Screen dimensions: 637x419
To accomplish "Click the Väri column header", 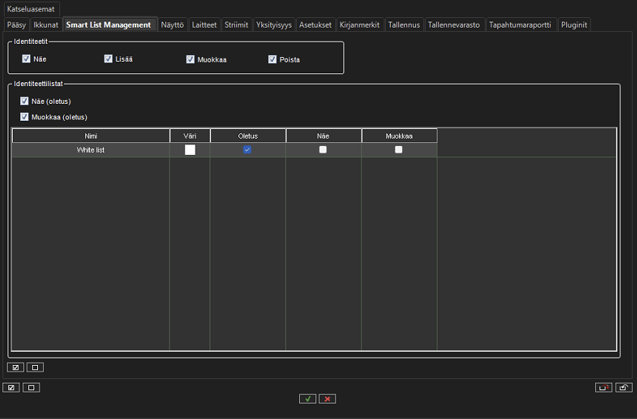I will (190, 136).
